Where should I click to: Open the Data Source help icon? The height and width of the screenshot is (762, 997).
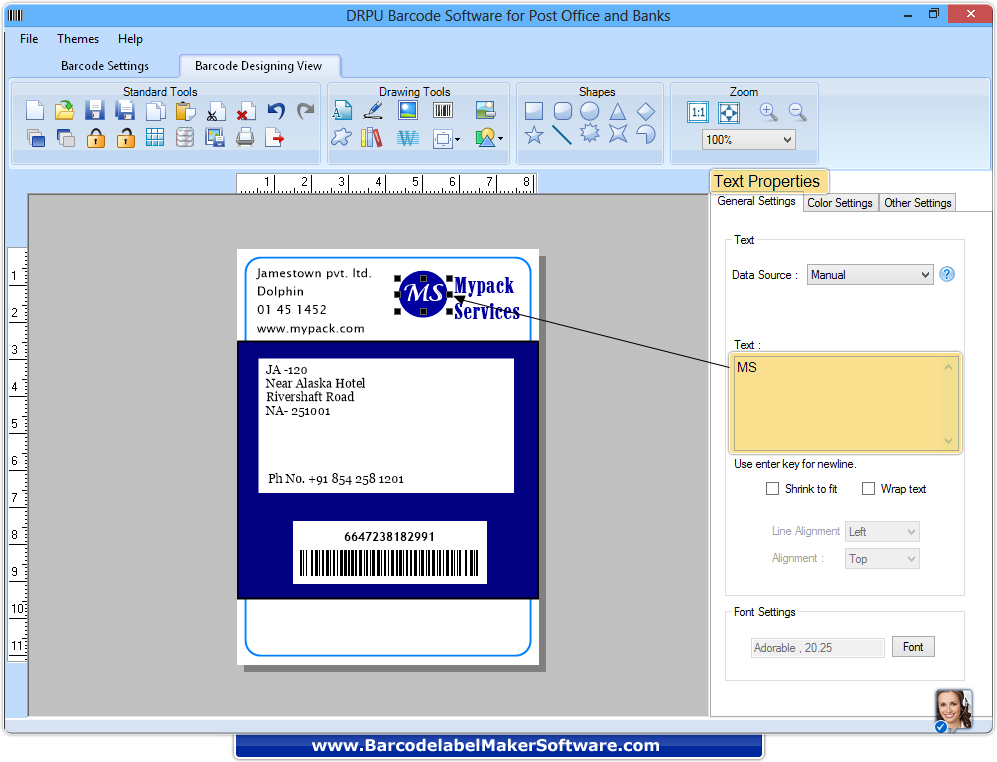coord(947,274)
